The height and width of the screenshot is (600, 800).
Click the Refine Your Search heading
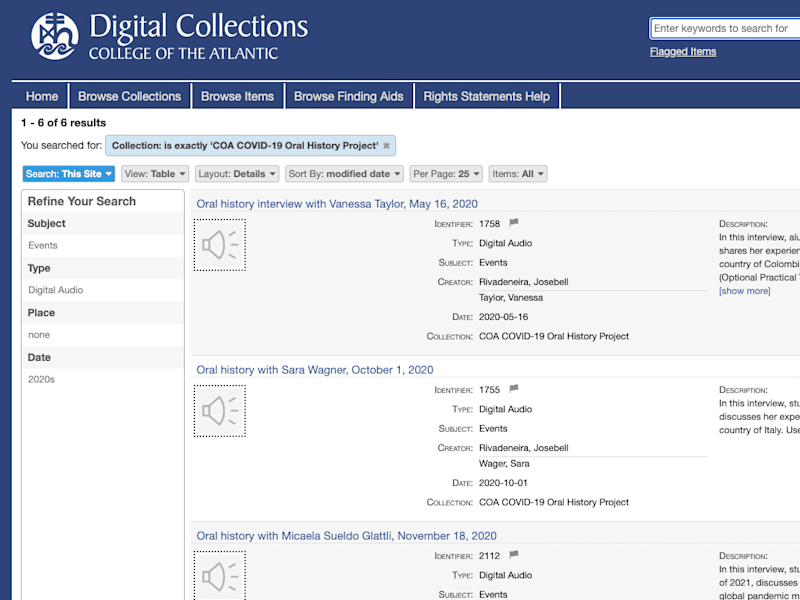click(82, 202)
